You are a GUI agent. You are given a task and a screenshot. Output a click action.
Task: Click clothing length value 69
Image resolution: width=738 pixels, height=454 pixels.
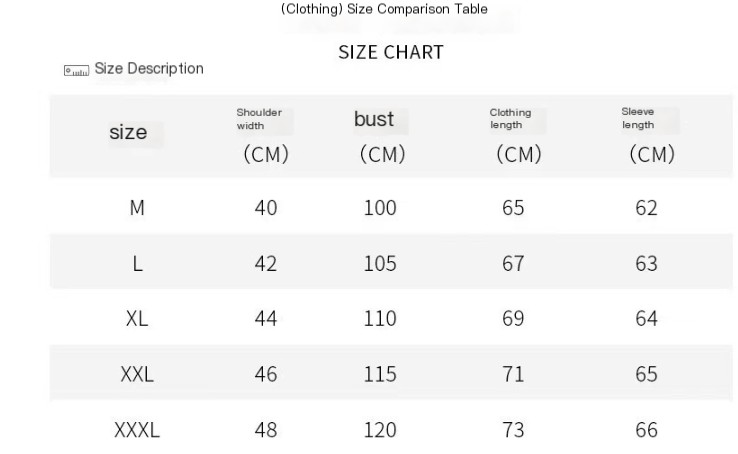click(513, 319)
